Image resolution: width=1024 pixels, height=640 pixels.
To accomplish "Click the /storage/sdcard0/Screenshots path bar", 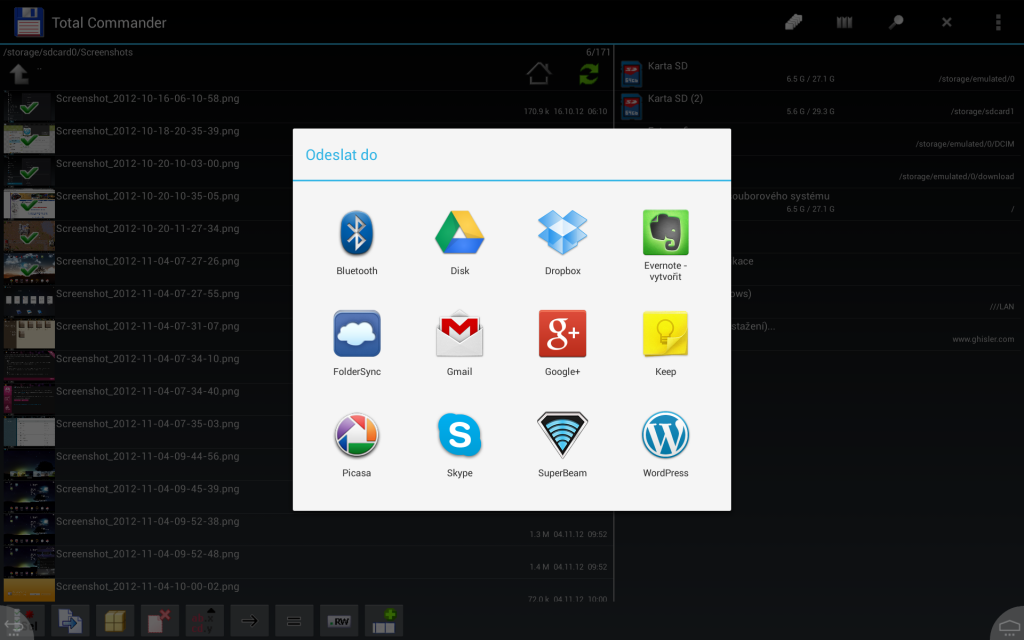I will click(x=307, y=52).
